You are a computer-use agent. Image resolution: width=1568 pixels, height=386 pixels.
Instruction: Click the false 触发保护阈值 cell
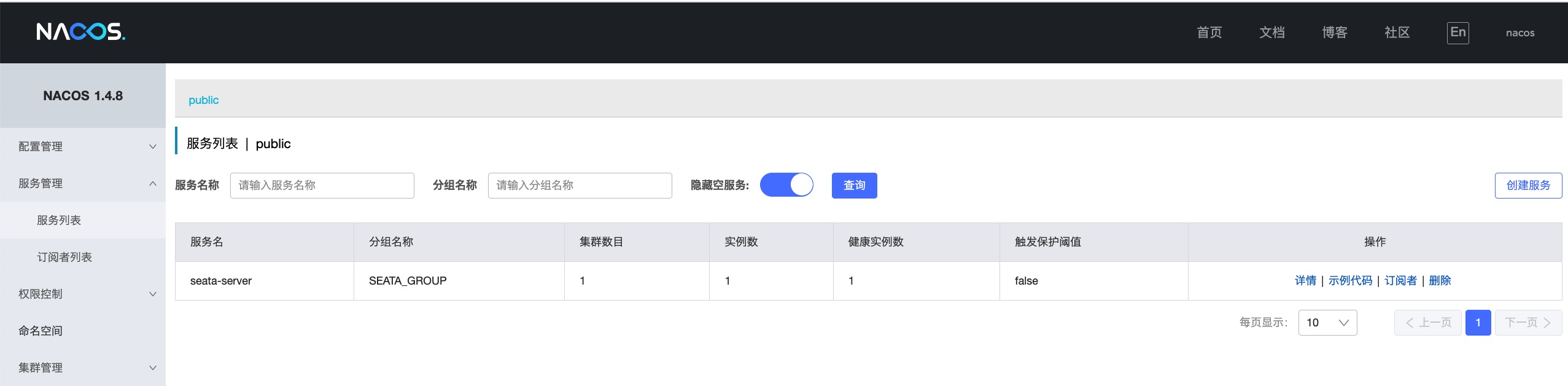pos(1094,281)
